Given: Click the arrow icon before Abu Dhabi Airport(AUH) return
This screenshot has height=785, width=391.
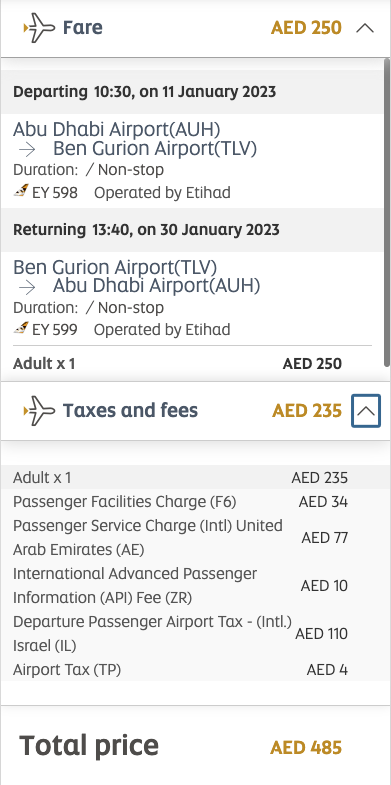Looking at the screenshot, I should click(x=30, y=287).
